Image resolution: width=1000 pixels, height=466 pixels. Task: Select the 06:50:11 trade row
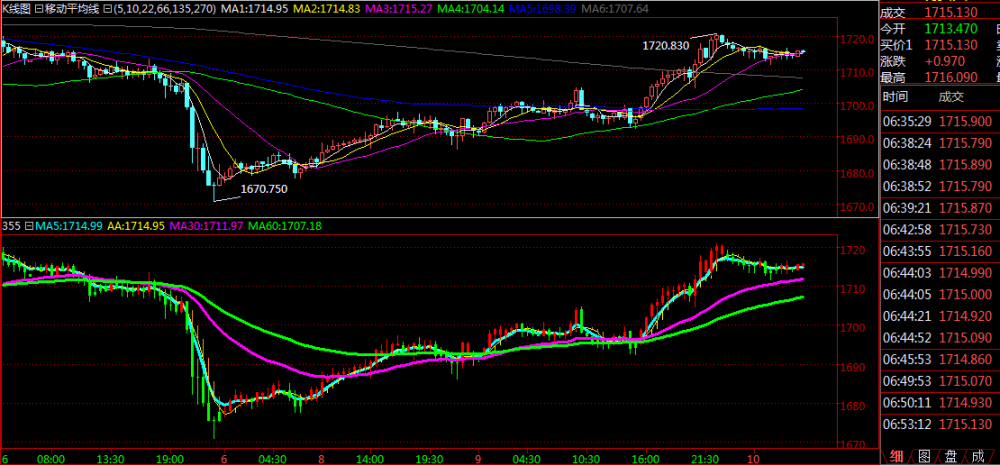[x=938, y=403]
